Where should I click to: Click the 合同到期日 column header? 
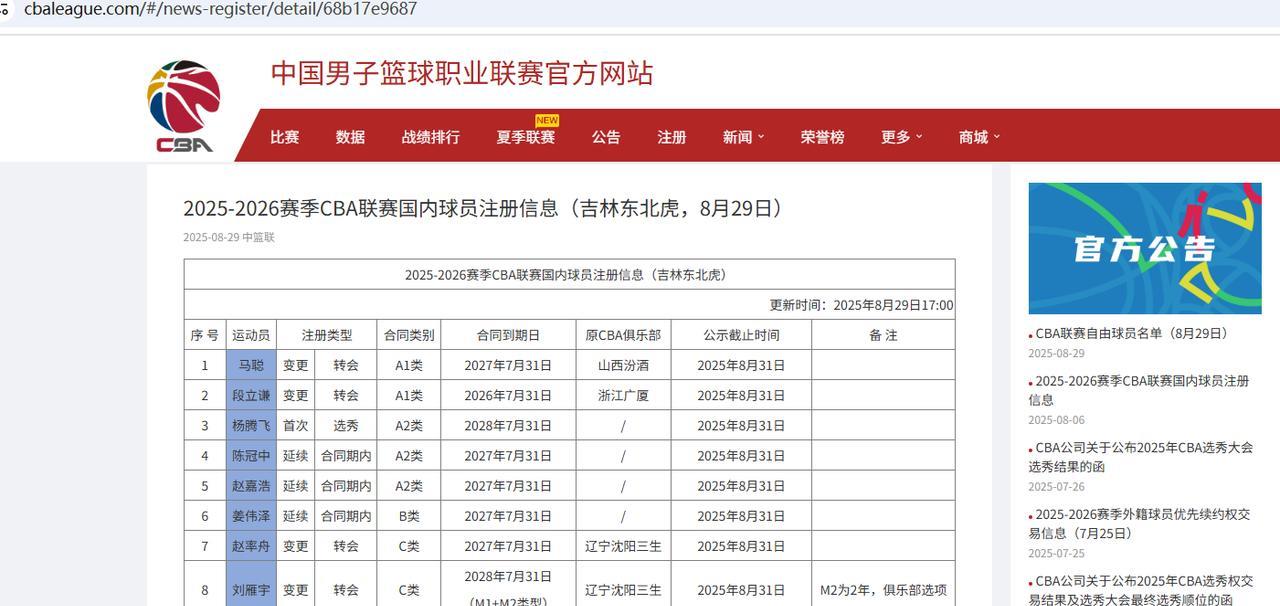(x=508, y=335)
